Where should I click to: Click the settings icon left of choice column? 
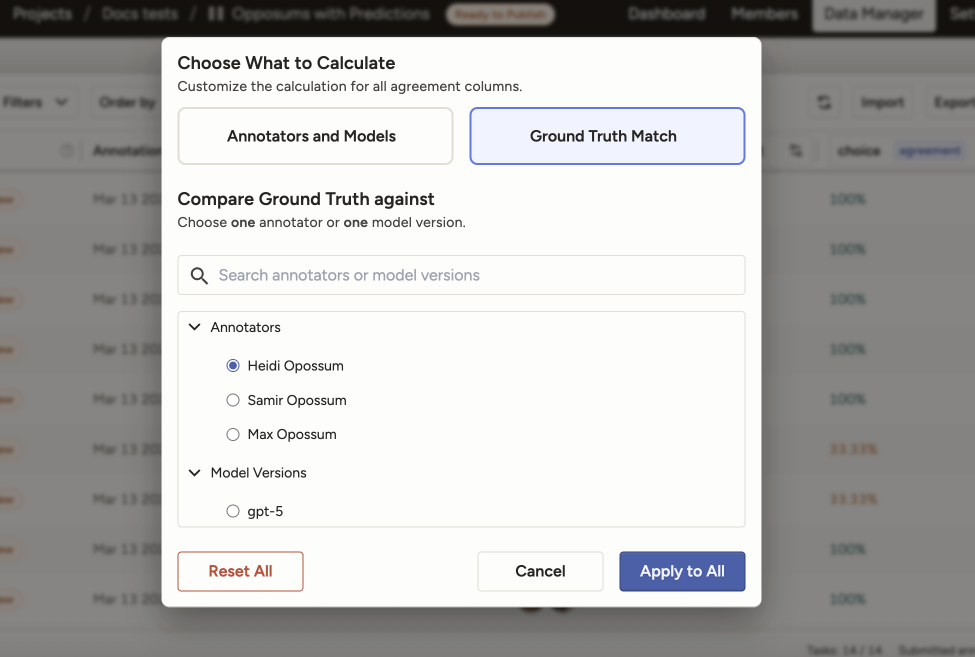tap(796, 151)
